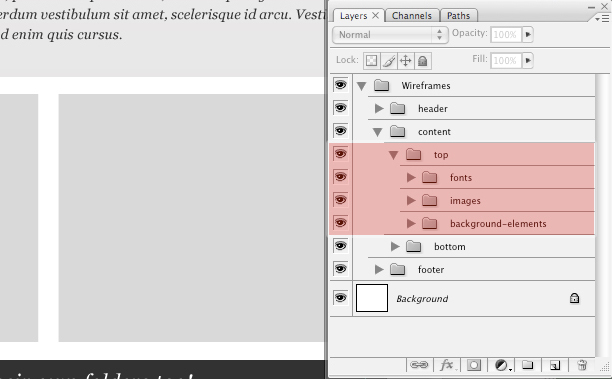The image size is (612, 379).
Task: Click the Lock transparent pixels icon
Action: [x=372, y=61]
